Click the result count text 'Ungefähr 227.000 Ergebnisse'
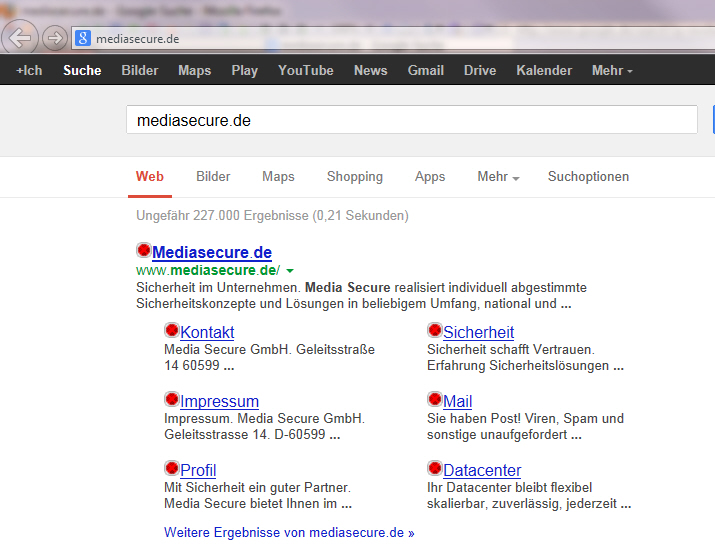Screen dimensions: 715x552 [x=222, y=215]
